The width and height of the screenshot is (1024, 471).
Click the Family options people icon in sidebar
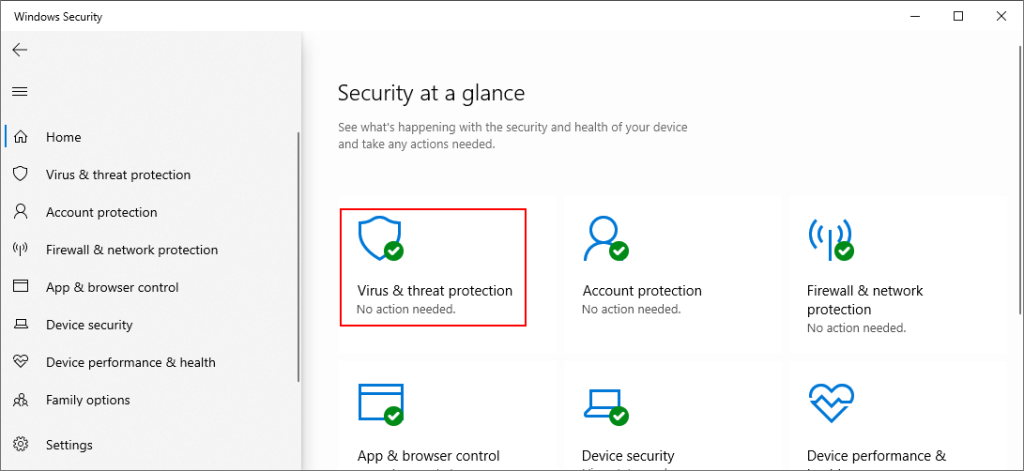point(20,400)
